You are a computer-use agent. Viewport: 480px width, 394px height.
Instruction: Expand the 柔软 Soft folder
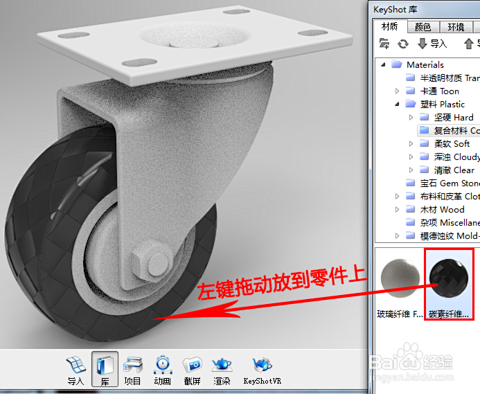click(411, 144)
